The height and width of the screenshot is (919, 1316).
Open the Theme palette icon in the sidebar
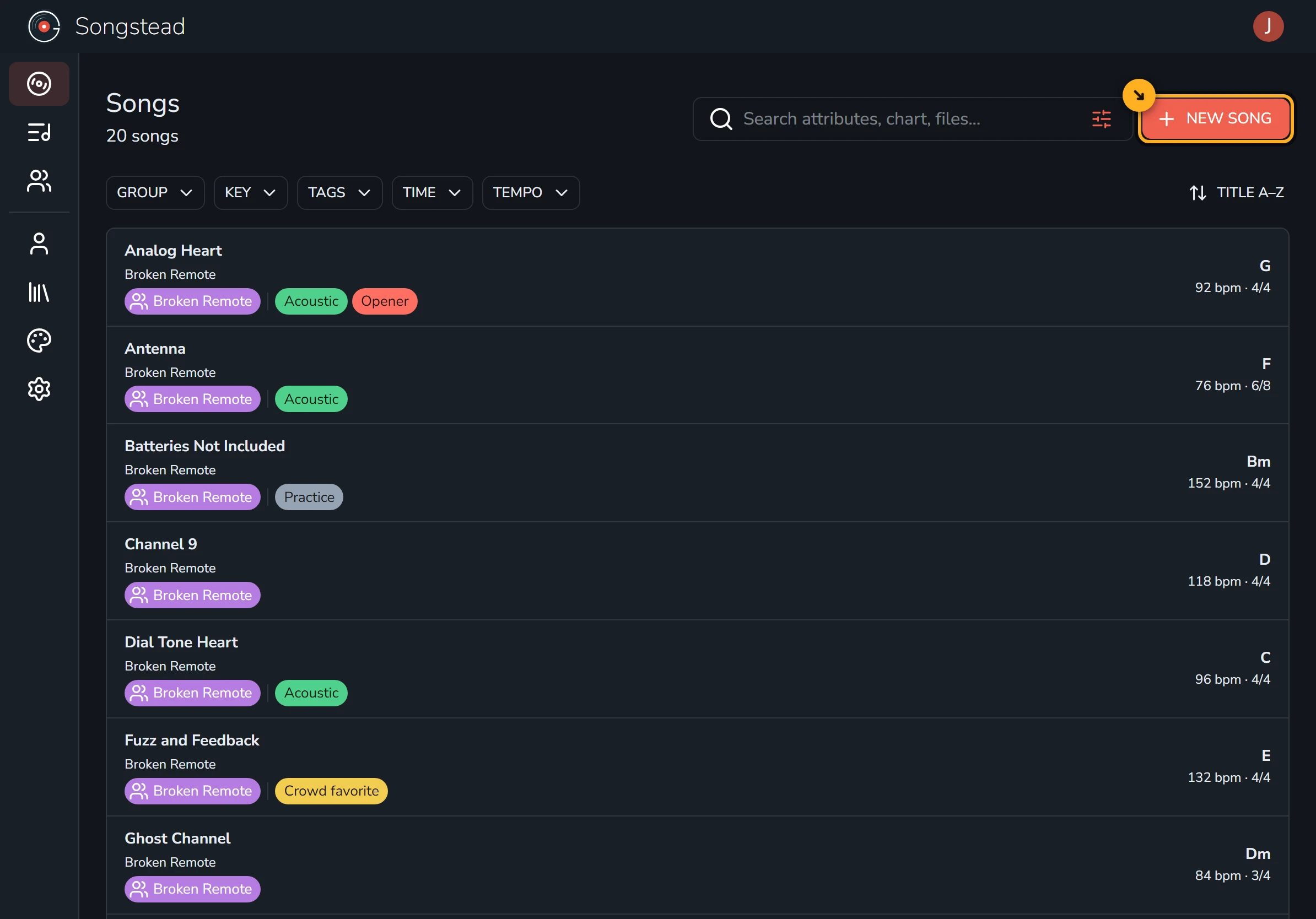[x=39, y=341]
